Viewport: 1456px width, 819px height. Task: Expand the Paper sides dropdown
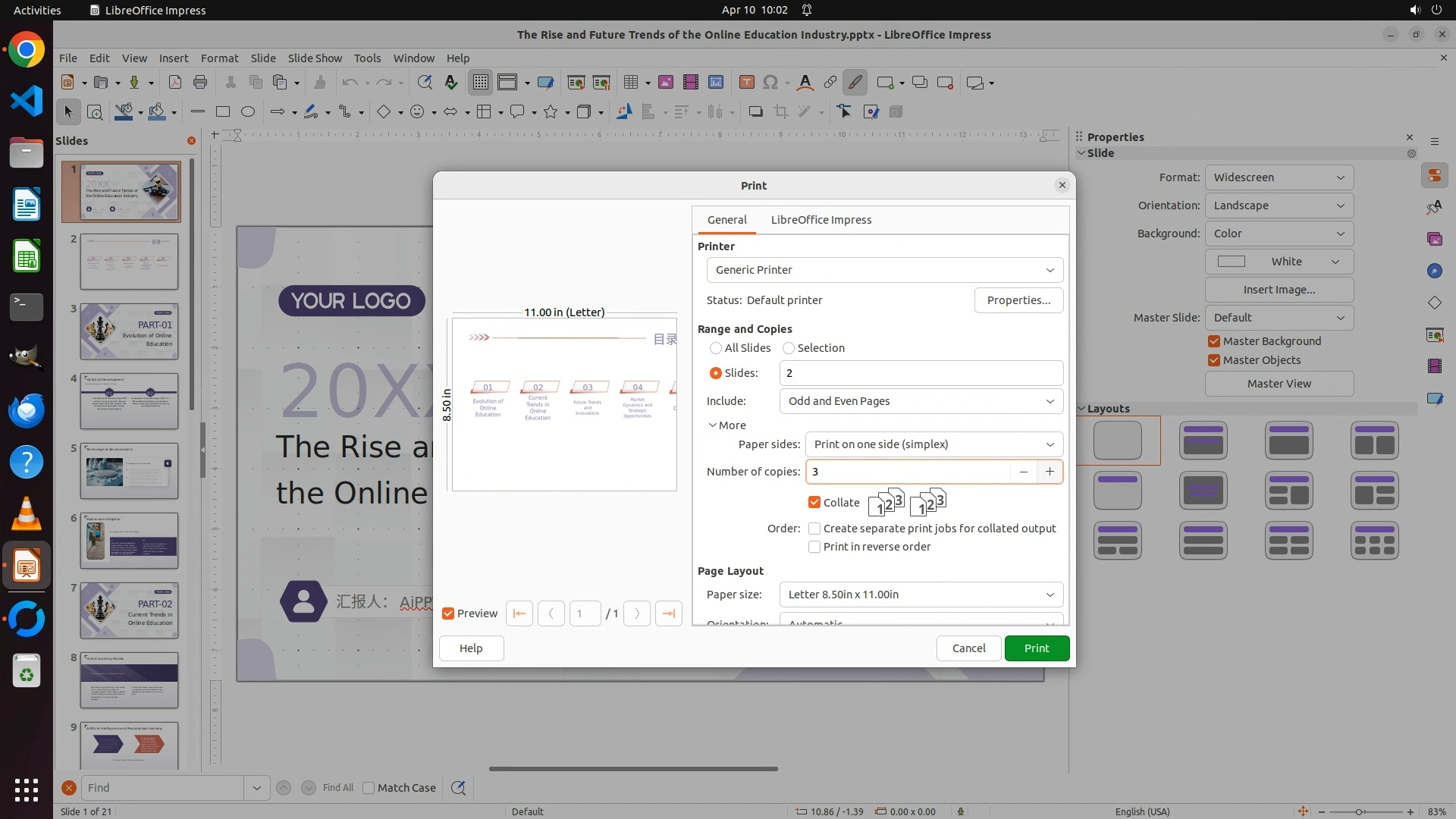(934, 444)
